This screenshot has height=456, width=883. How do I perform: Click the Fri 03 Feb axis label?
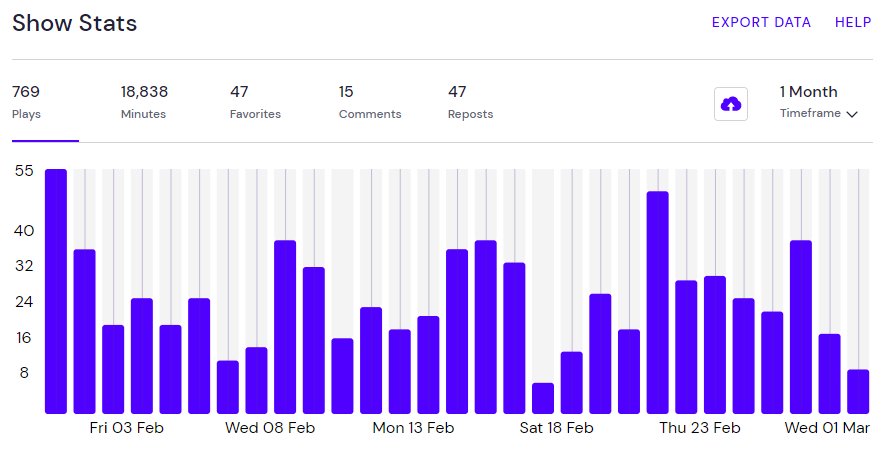coord(126,428)
